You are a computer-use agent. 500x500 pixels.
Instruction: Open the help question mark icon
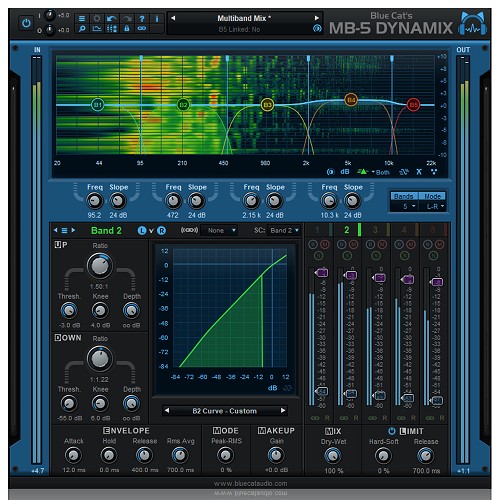142,18
